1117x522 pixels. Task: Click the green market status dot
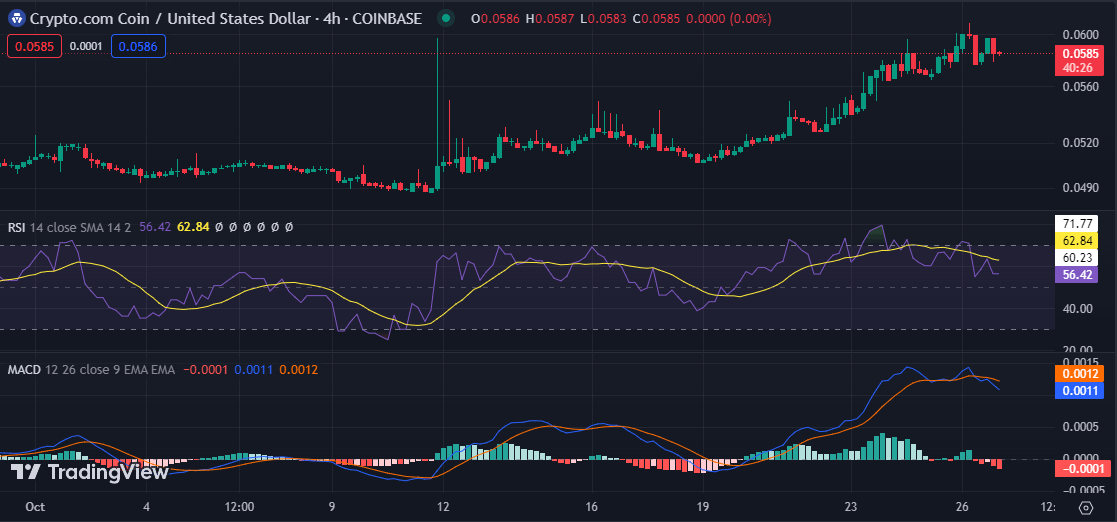pos(446,18)
